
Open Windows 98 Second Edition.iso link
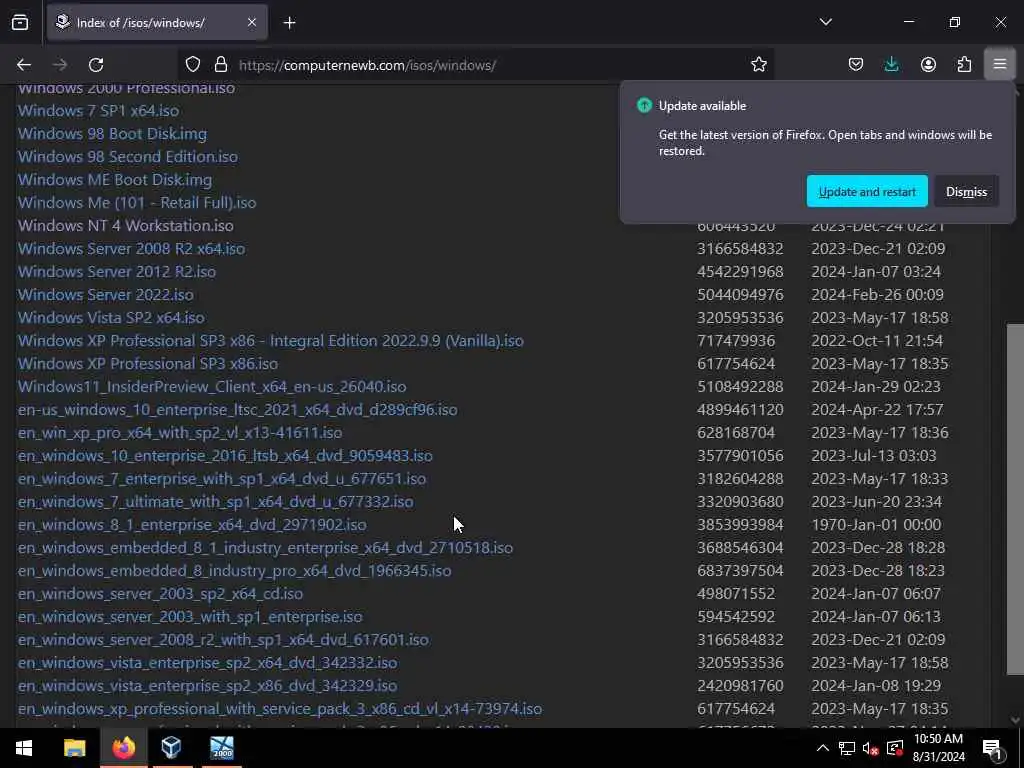[127, 157]
